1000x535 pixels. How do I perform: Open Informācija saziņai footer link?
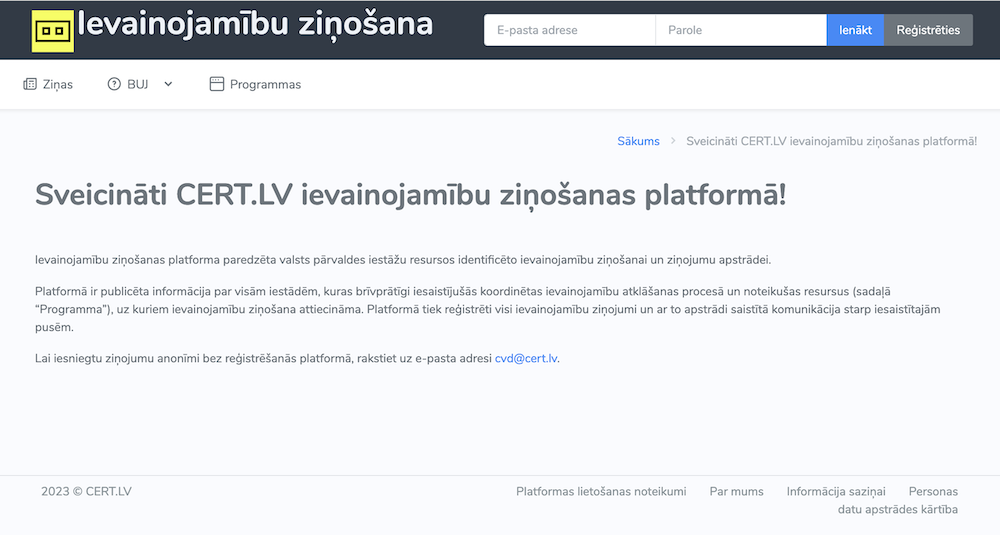coord(836,491)
